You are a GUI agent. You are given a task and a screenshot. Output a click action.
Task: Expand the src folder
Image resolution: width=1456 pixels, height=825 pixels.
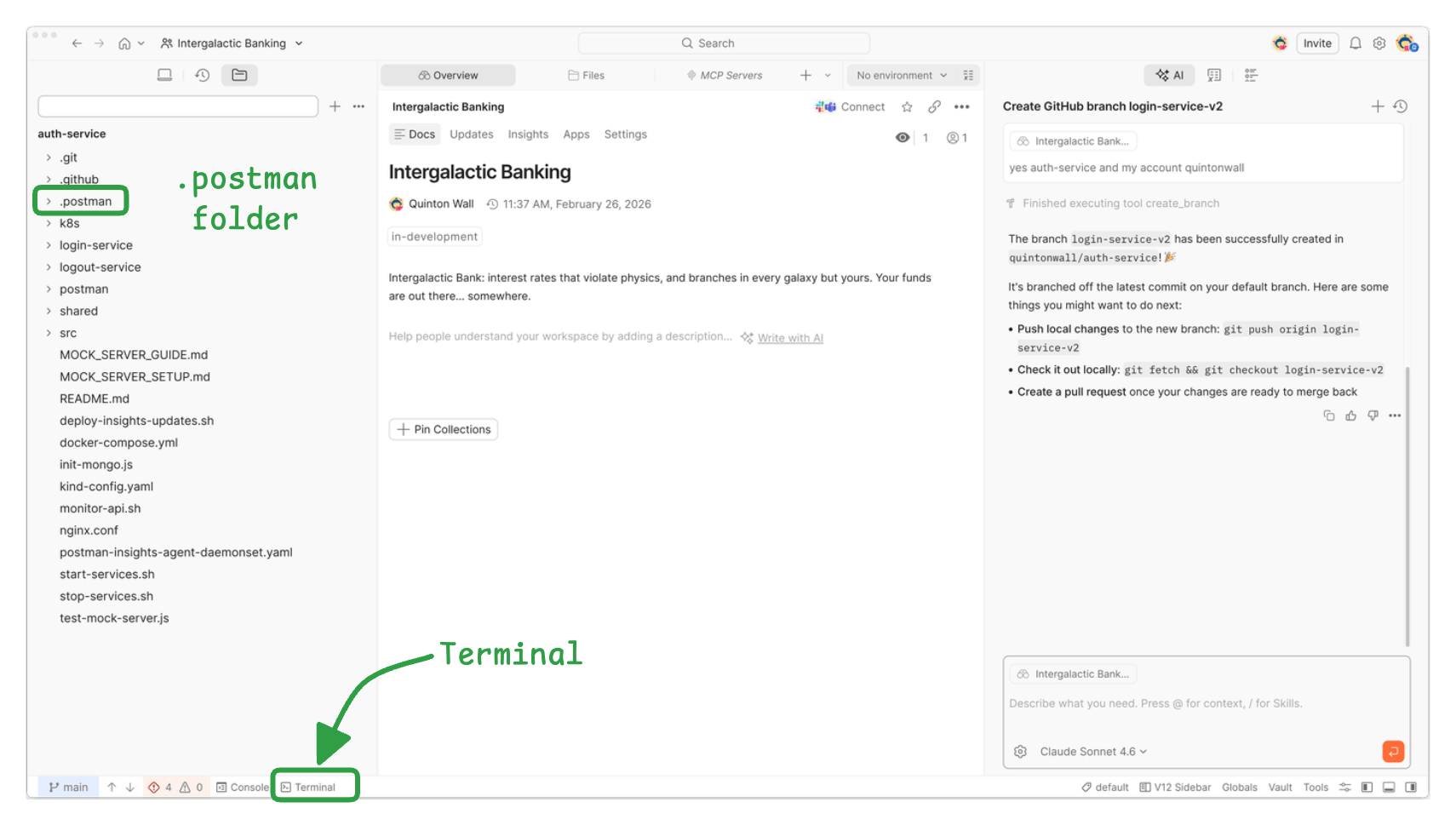tap(49, 334)
